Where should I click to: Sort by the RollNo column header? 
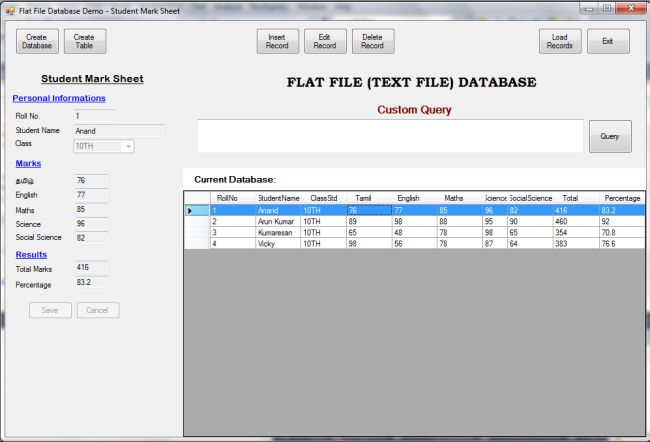tap(233, 198)
